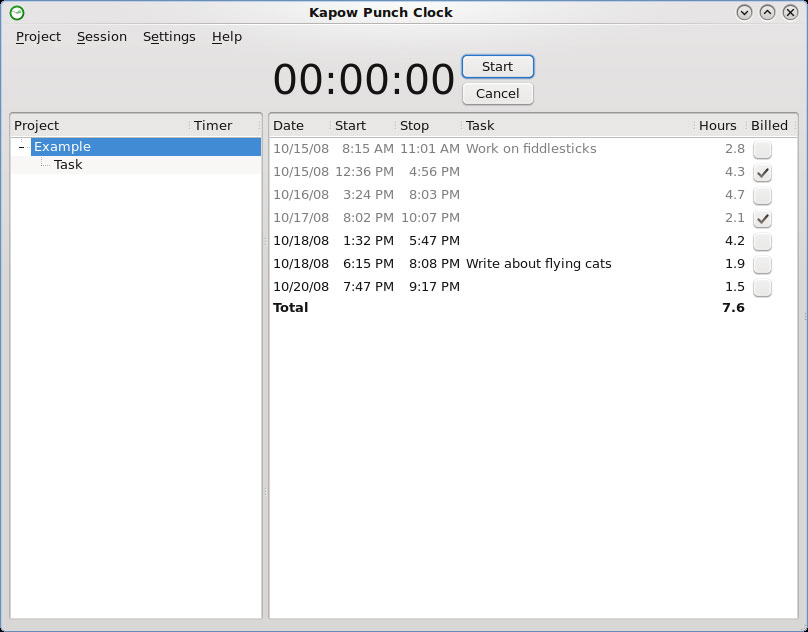
Task: Start the timer
Action: 498,66
